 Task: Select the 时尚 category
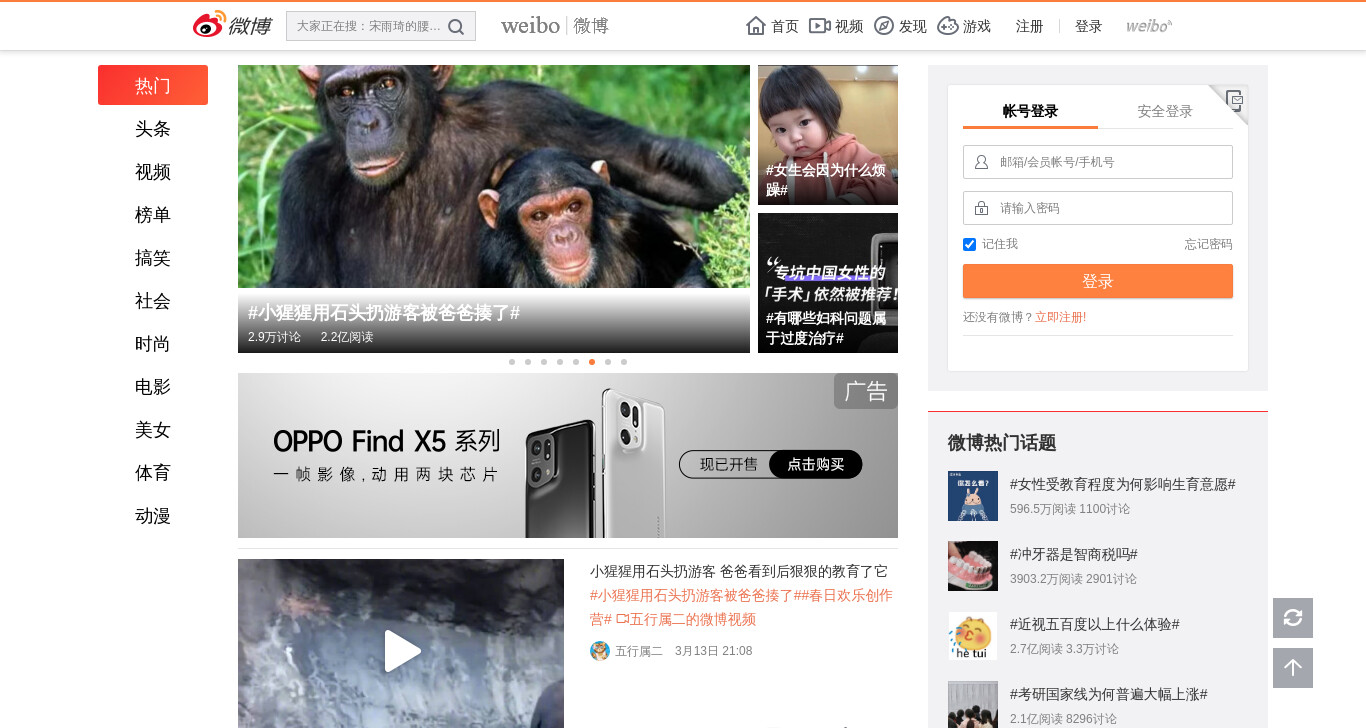coord(153,344)
